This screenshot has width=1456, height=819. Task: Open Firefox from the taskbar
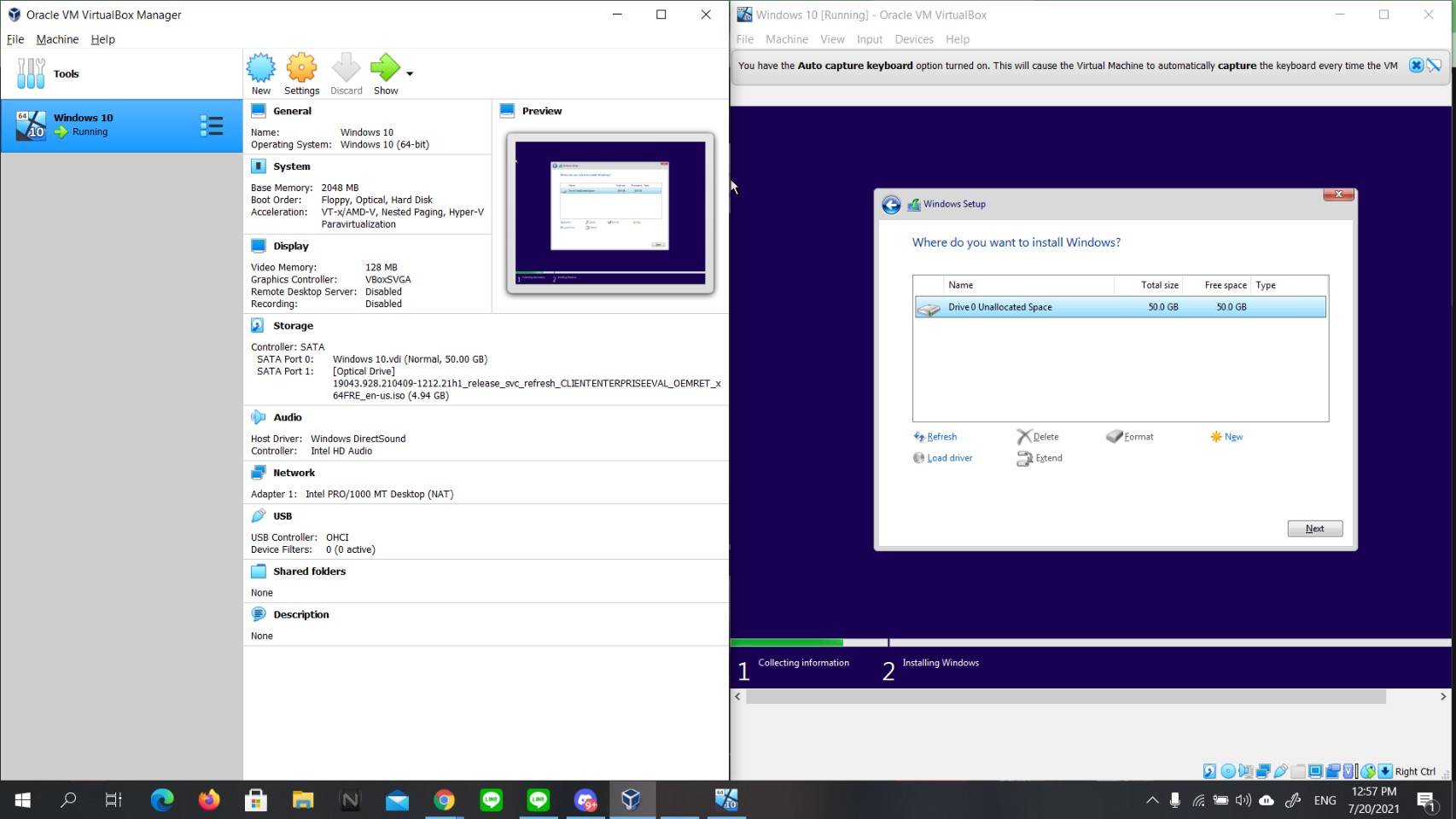pyautogui.click(x=209, y=799)
